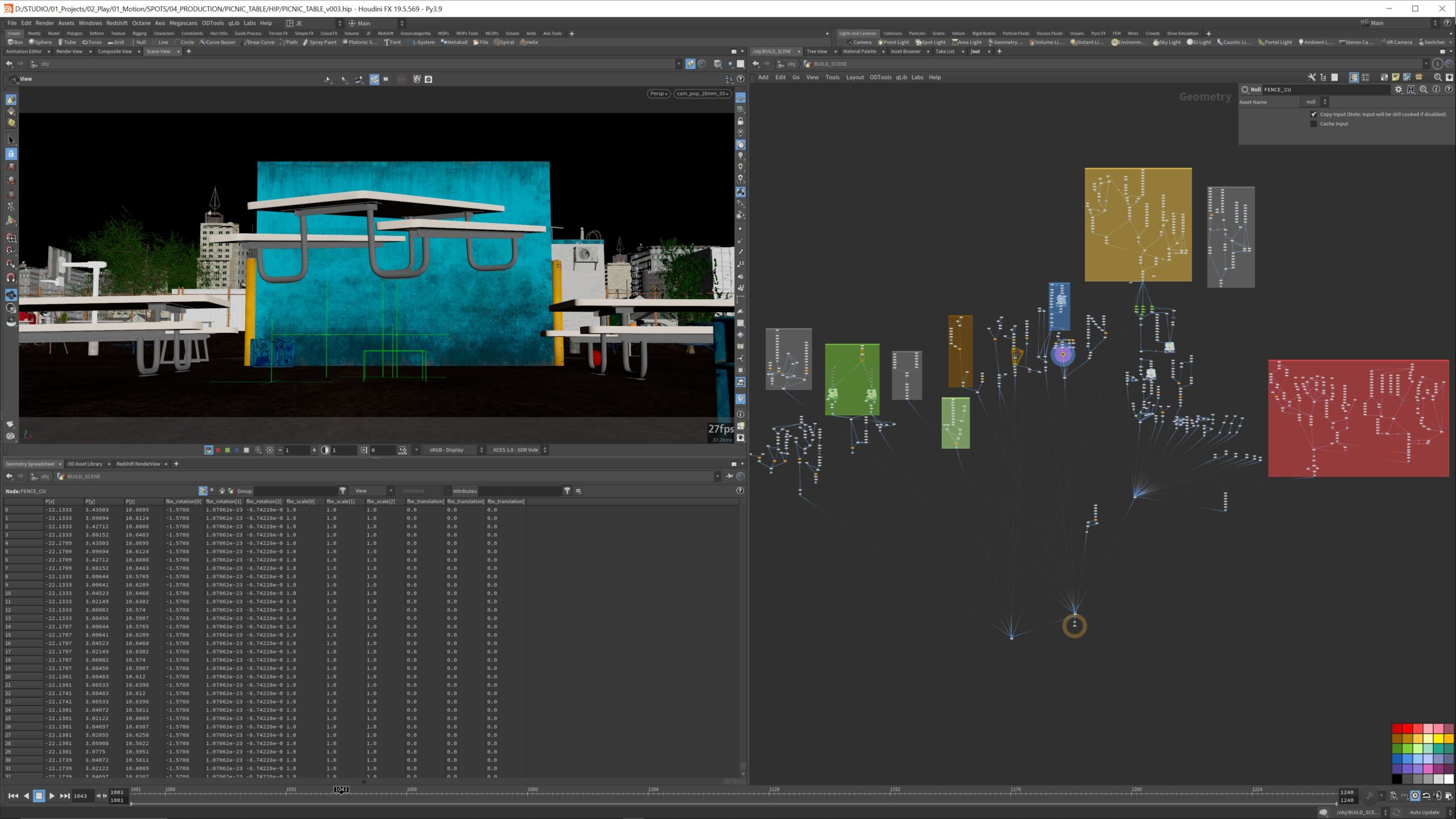Screen dimensions: 1456x819
Task: Select the Terrain FX shelf tab
Action: [278, 34]
